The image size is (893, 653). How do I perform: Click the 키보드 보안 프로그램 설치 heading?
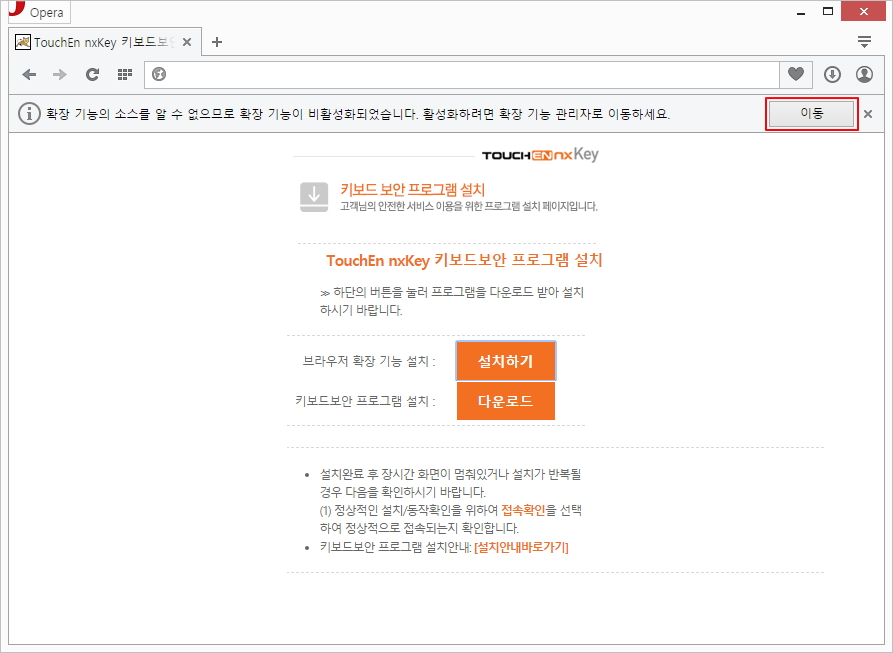coord(412,190)
